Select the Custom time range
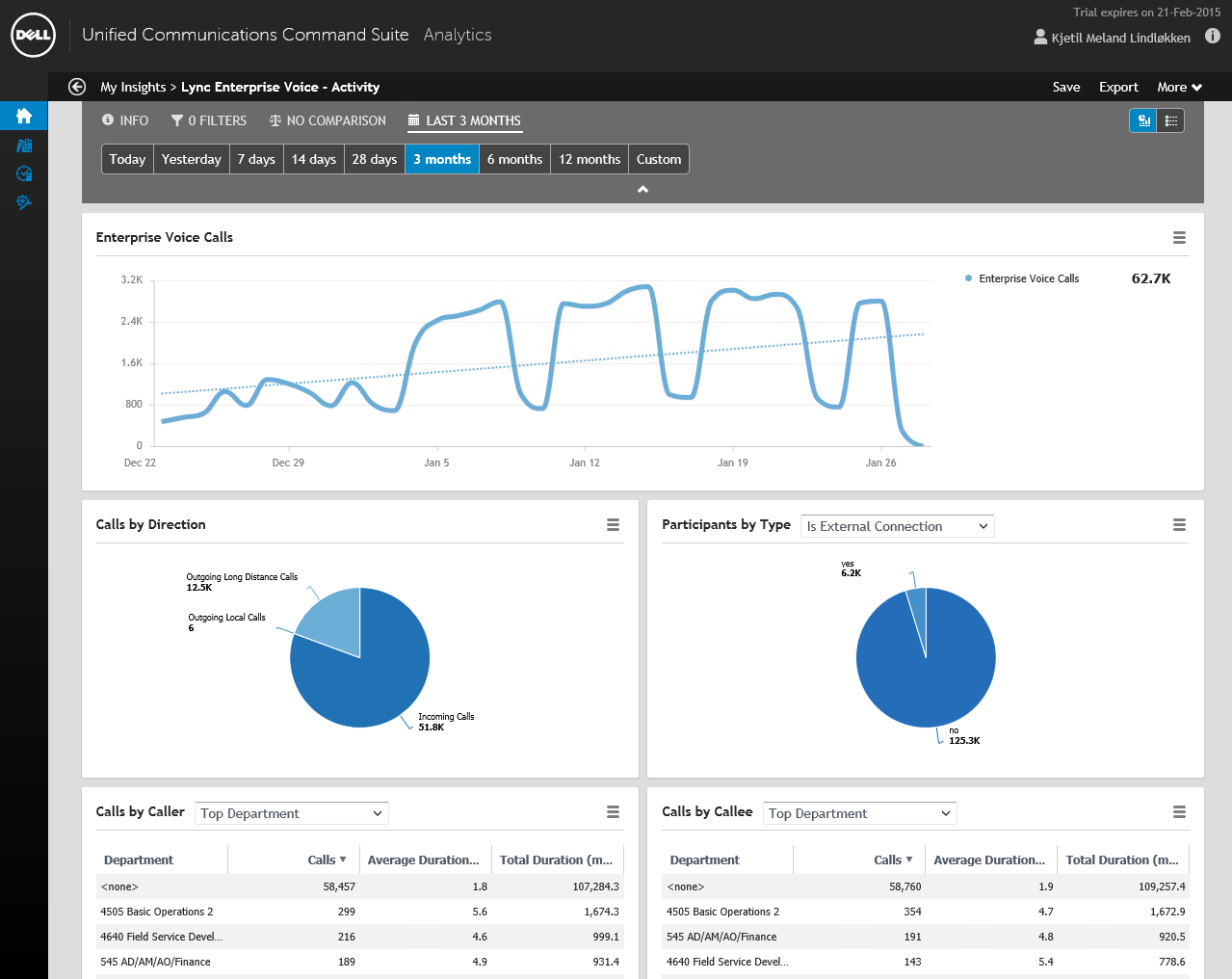 tap(659, 159)
